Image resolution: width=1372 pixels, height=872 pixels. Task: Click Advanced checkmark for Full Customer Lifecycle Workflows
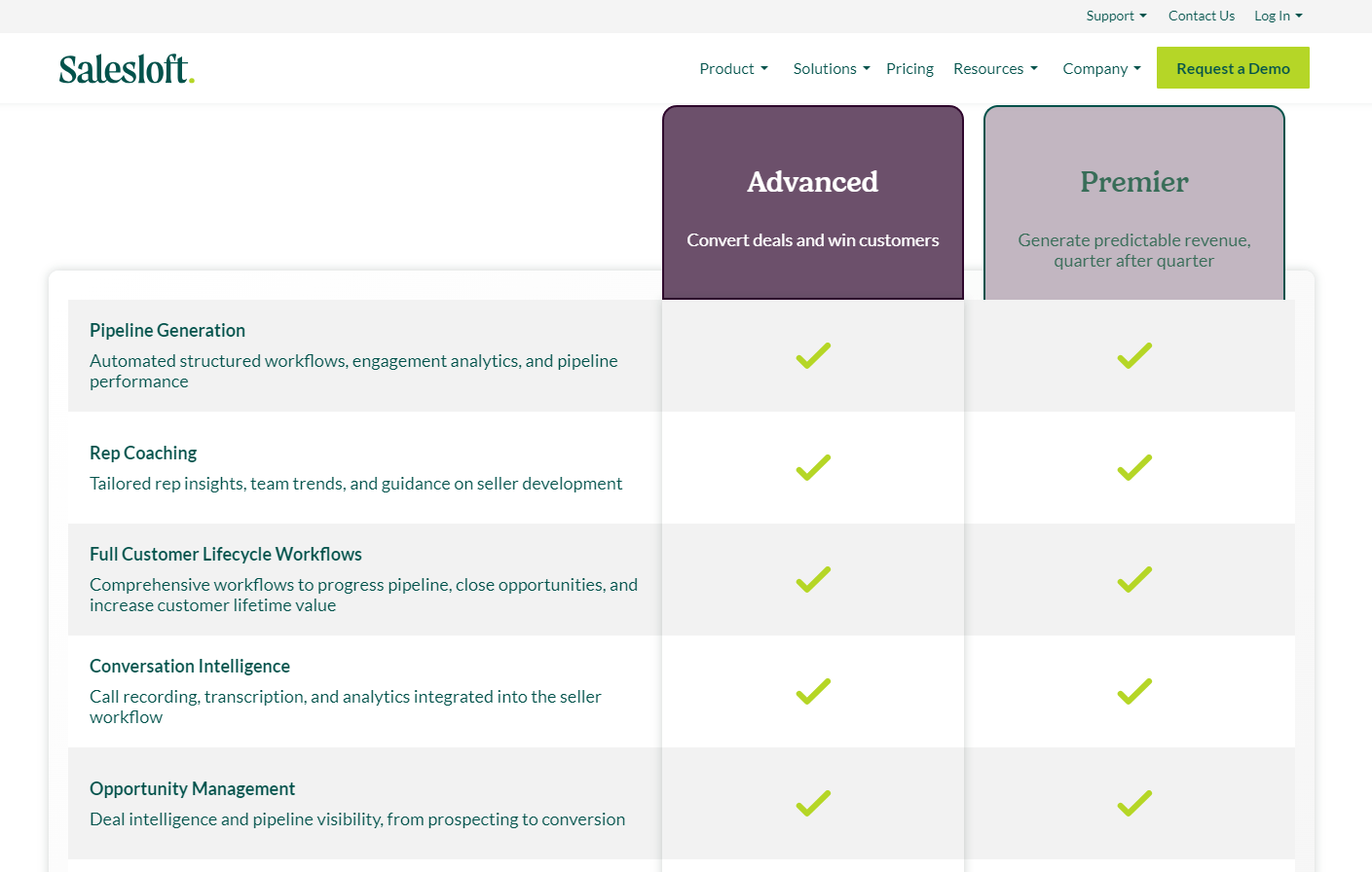pyautogui.click(x=813, y=580)
